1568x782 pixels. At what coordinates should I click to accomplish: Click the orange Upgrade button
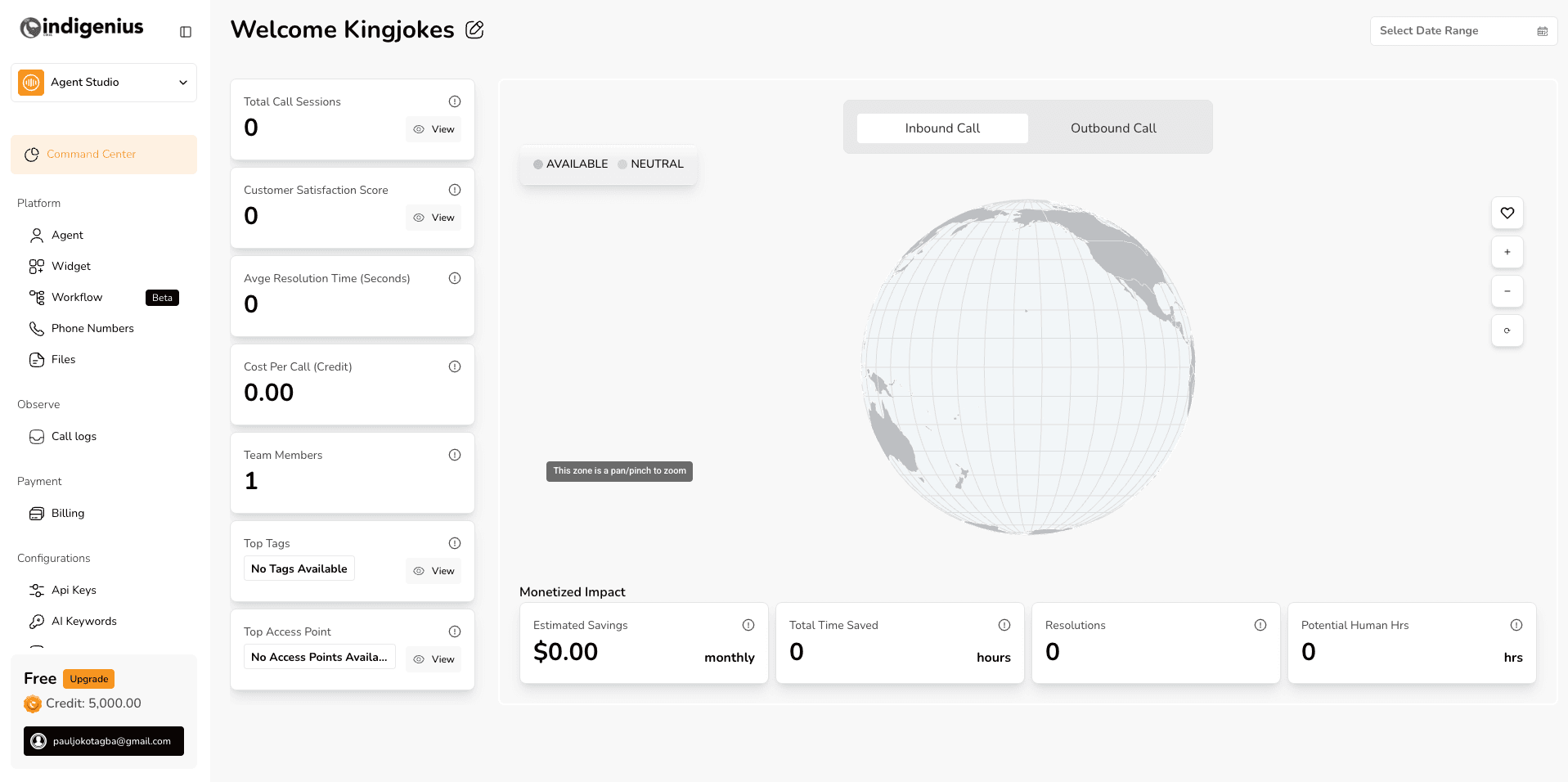click(x=88, y=679)
